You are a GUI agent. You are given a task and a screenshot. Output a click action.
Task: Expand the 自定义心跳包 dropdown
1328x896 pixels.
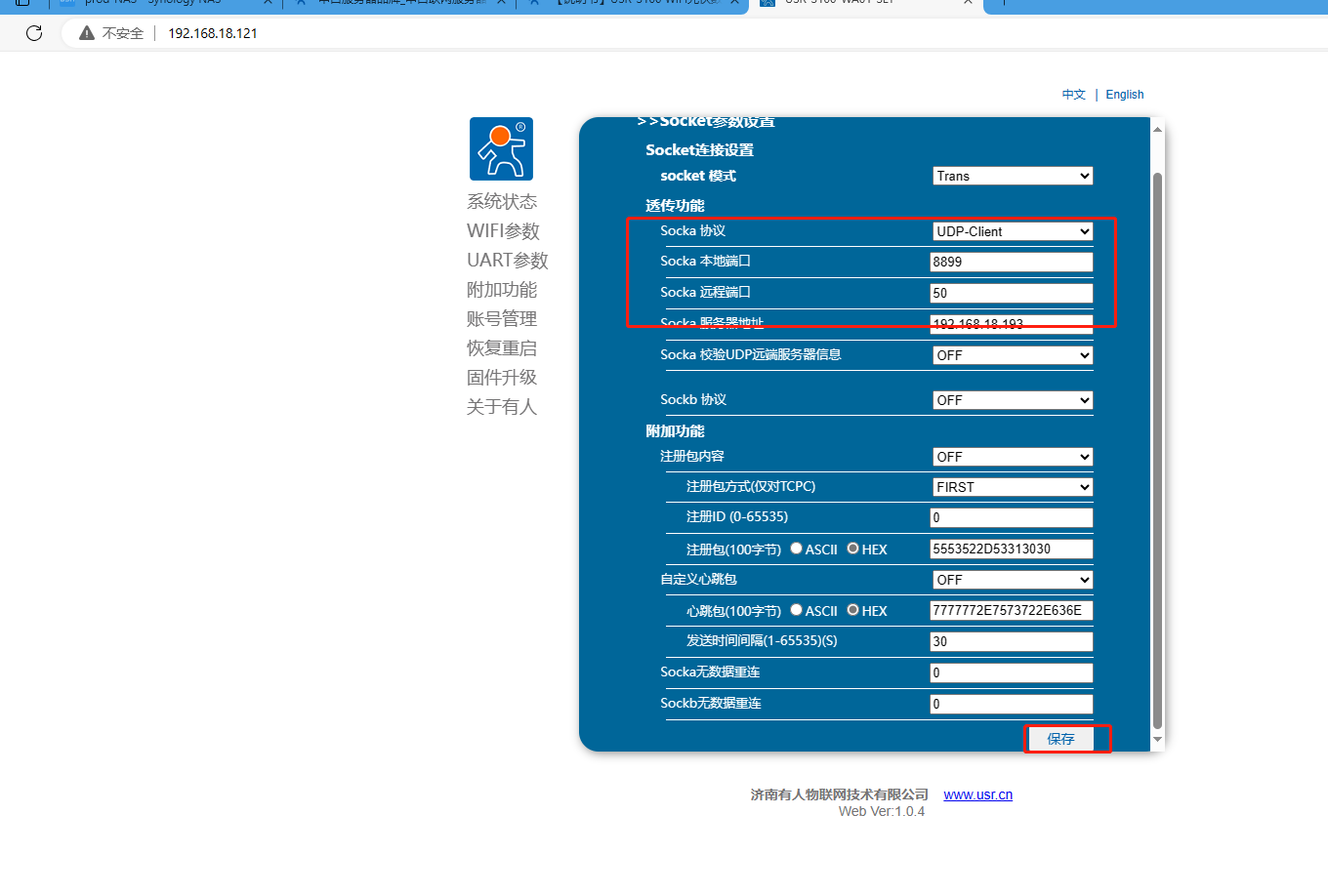[x=1013, y=580]
